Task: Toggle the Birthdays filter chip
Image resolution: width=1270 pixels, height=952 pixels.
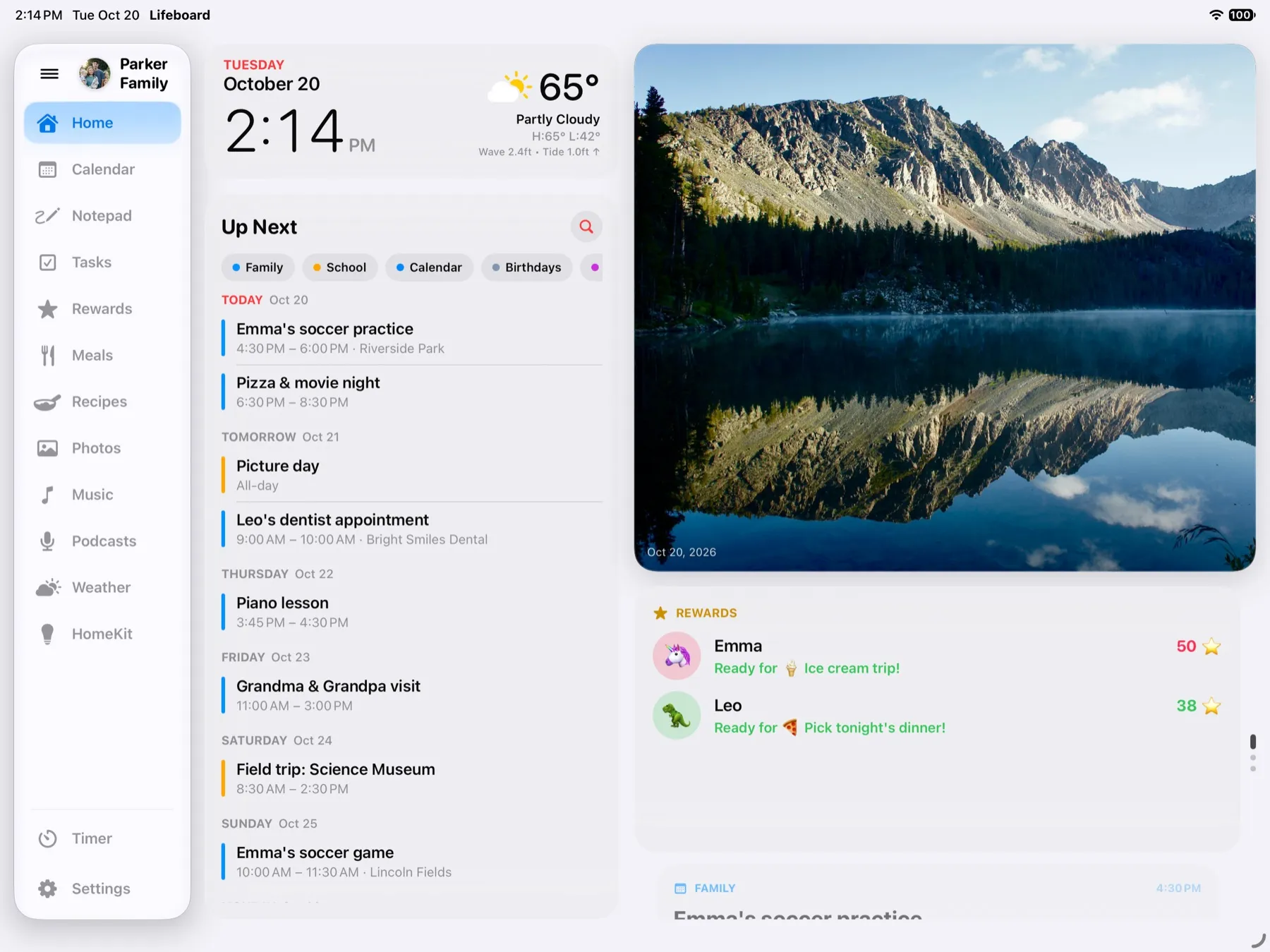Action: pyautogui.click(x=526, y=267)
